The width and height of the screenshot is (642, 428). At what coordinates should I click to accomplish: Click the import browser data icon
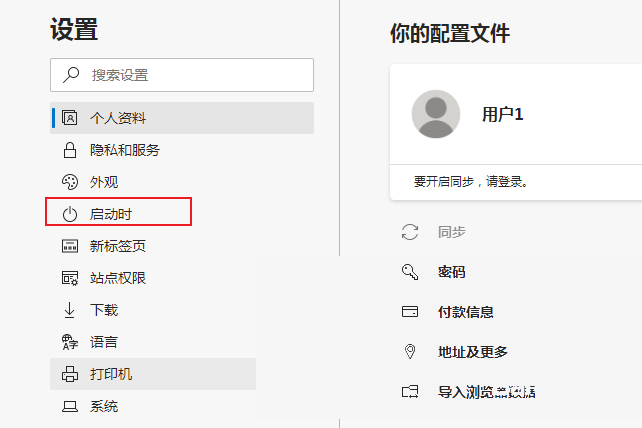(x=410, y=392)
